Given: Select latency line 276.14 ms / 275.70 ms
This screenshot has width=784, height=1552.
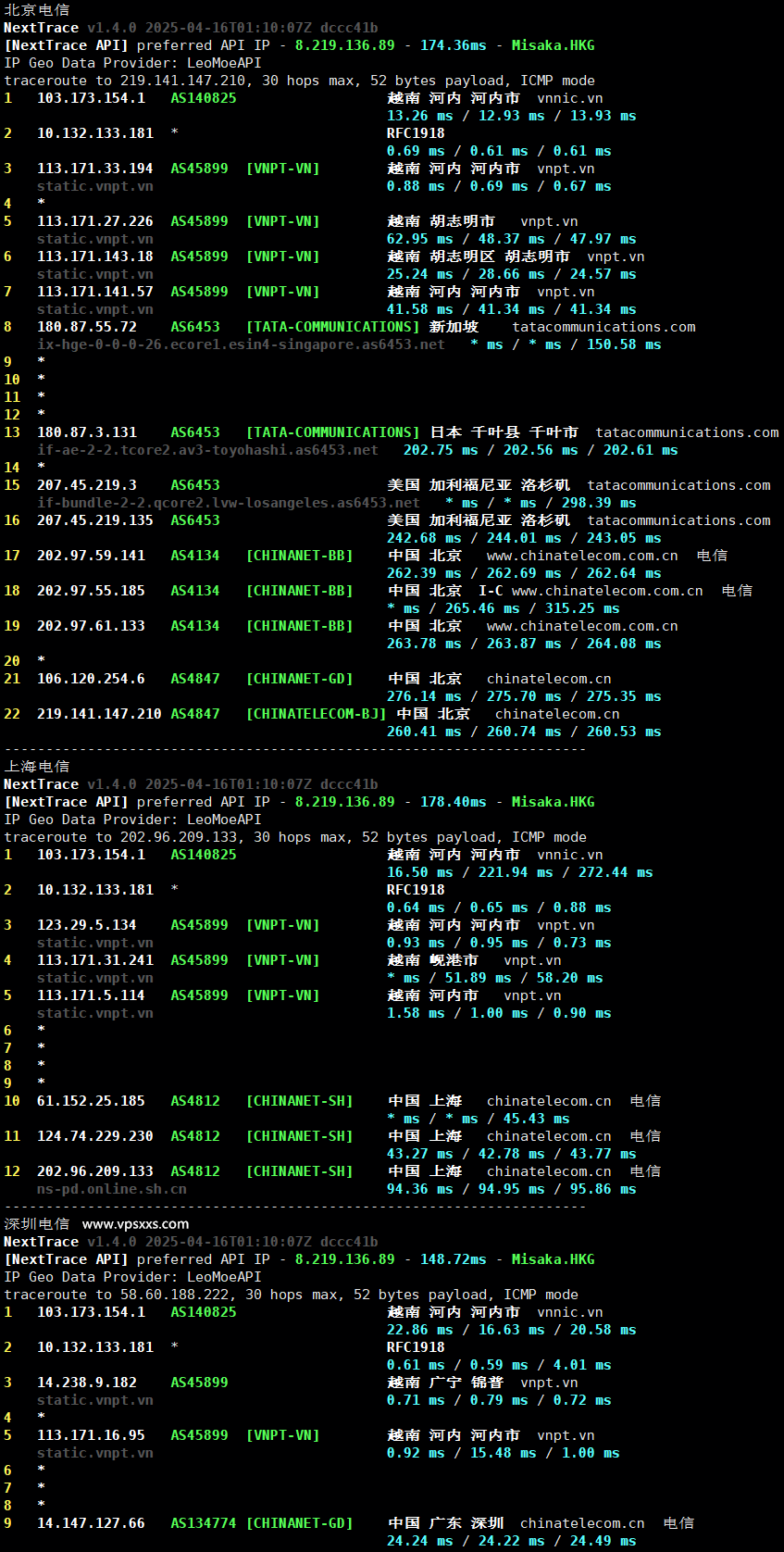Looking at the screenshot, I should click(524, 696).
